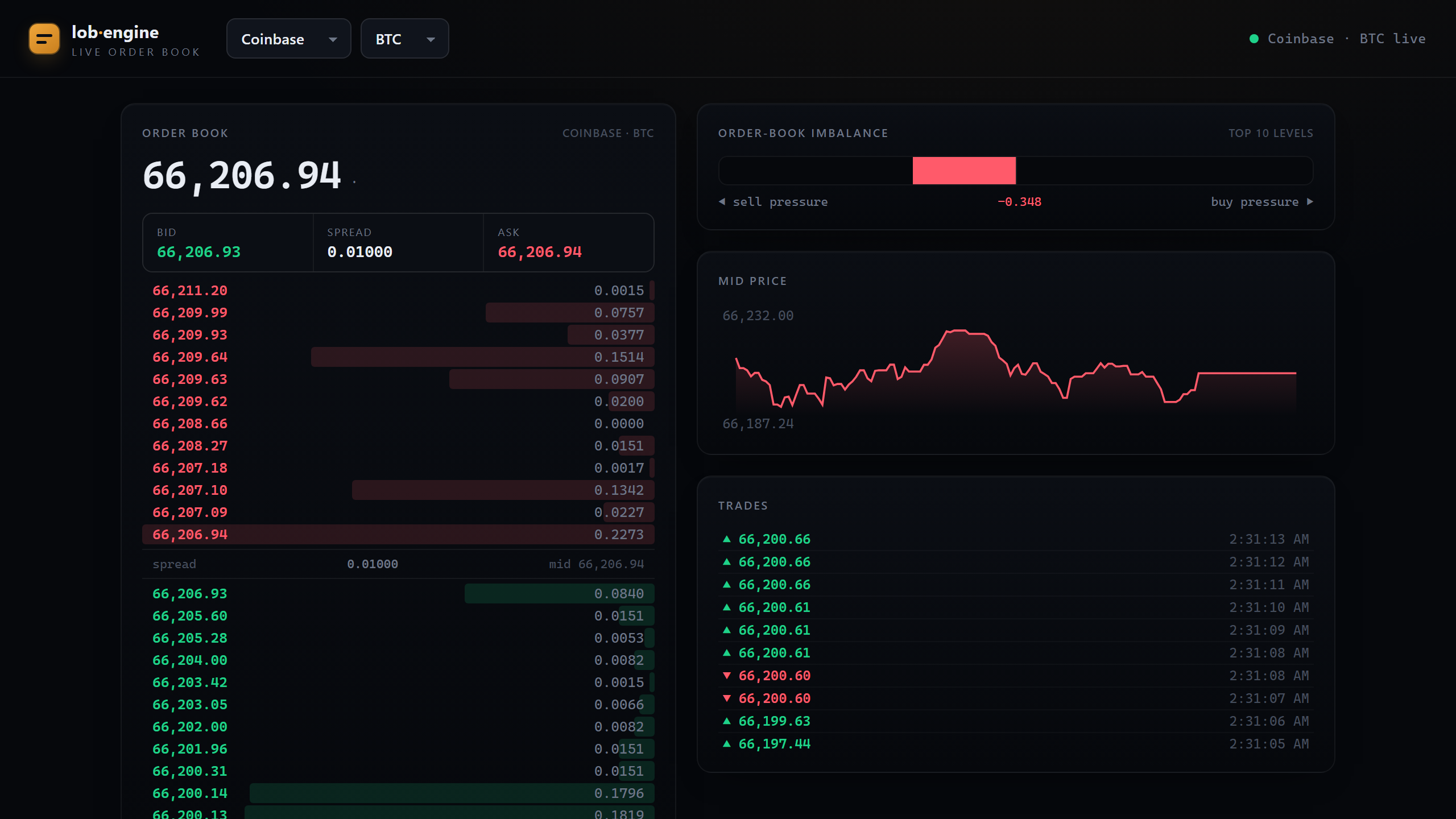
Task: Select best ask row 66,206.94 size 0.2273
Action: pos(398,535)
